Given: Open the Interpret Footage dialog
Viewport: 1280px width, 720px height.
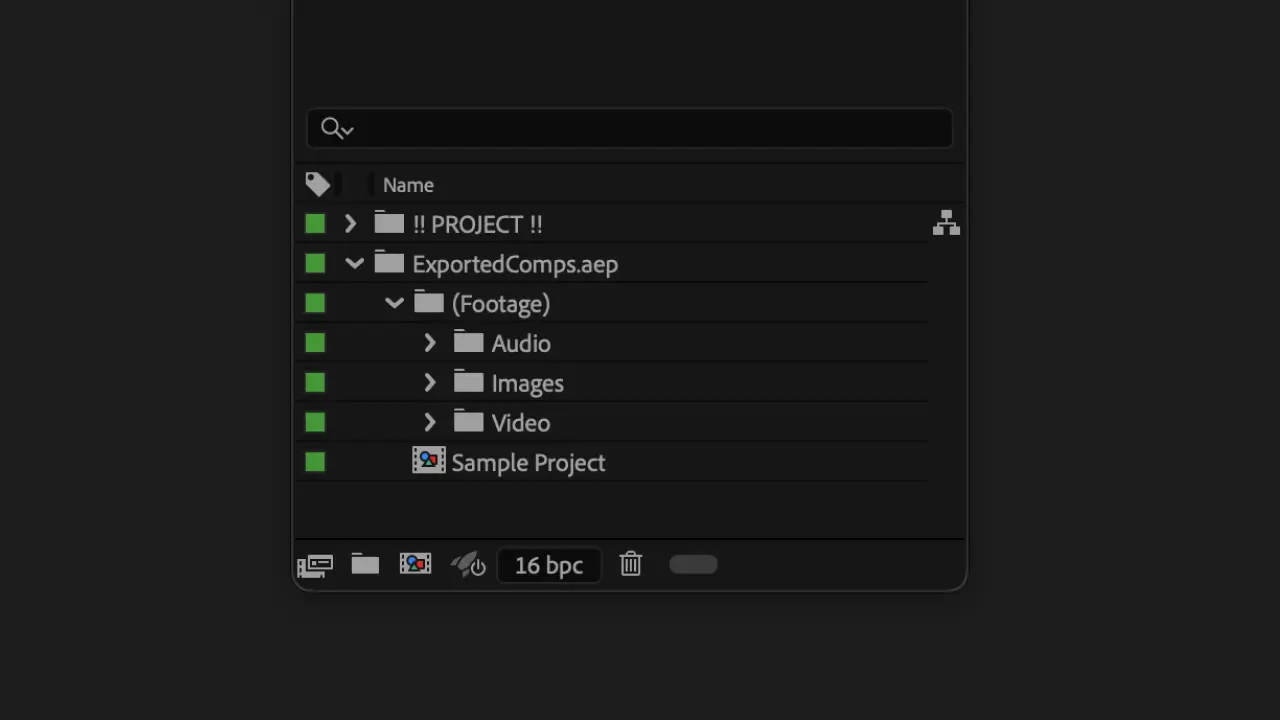Looking at the screenshot, I should pyautogui.click(x=315, y=565).
